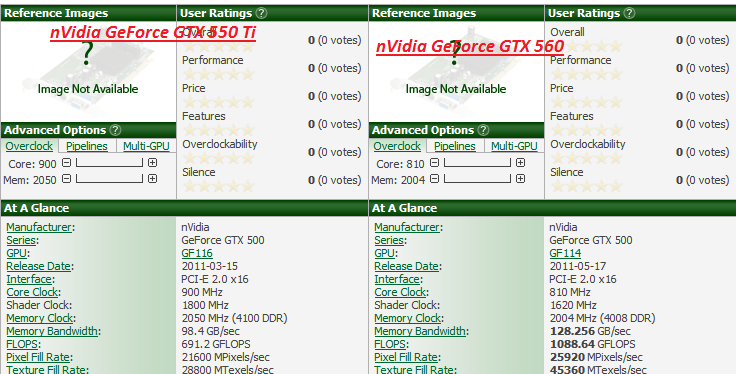Click the plus icon beside Mem: 2050
The image size is (736, 374).
click(x=153, y=179)
